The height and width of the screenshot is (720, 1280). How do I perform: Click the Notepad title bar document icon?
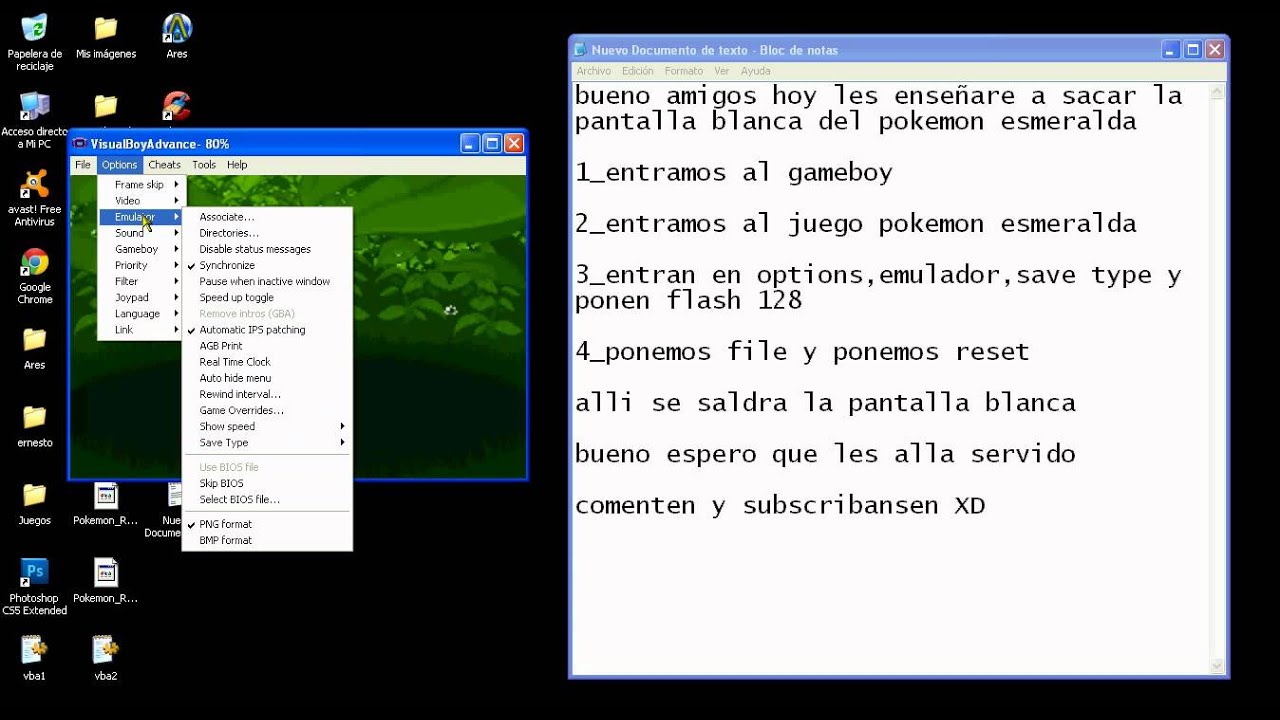coord(580,50)
